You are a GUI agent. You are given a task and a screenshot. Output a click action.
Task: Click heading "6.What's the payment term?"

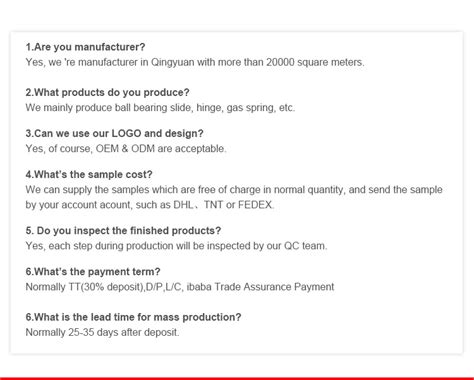(93, 272)
